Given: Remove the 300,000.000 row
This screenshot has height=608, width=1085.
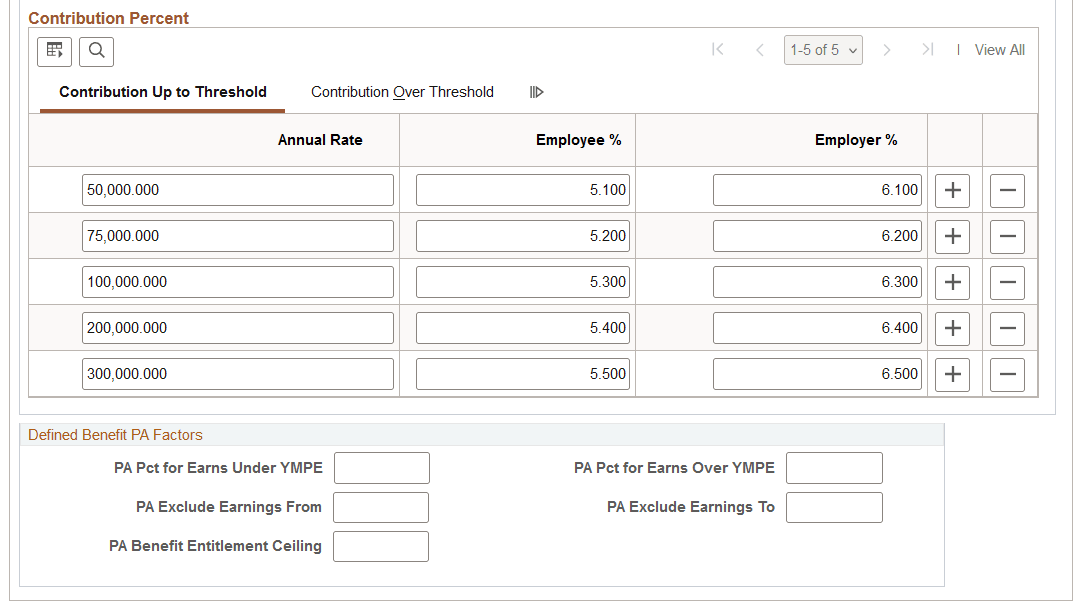Looking at the screenshot, I should [1007, 374].
